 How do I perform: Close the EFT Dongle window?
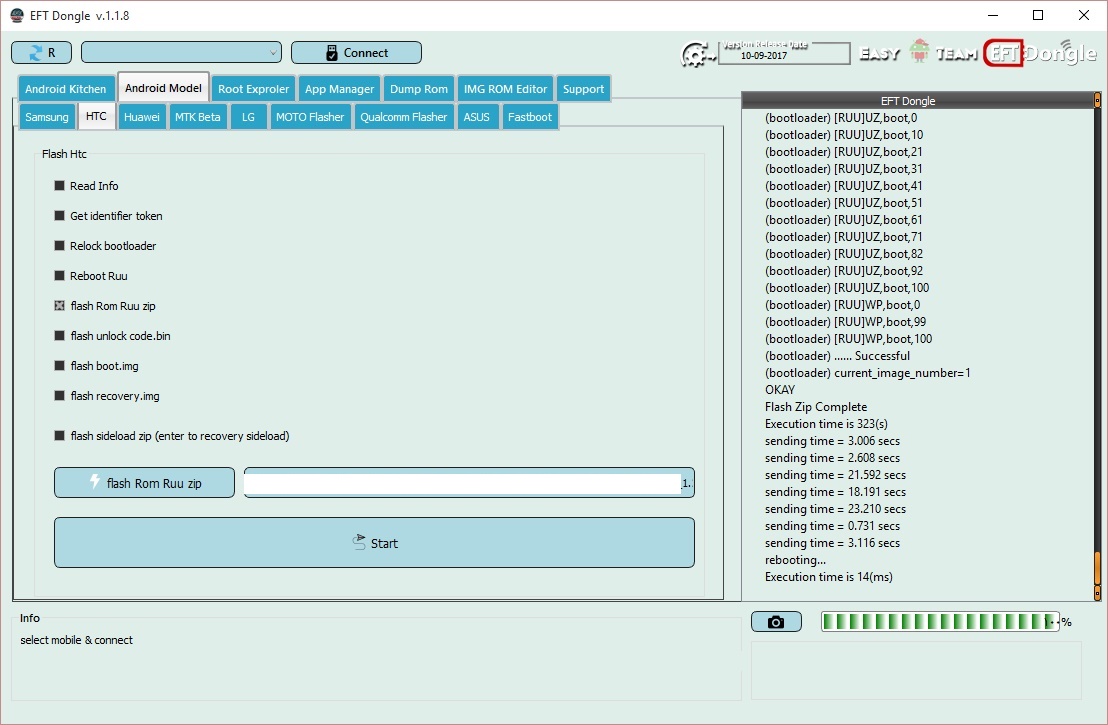point(1083,15)
